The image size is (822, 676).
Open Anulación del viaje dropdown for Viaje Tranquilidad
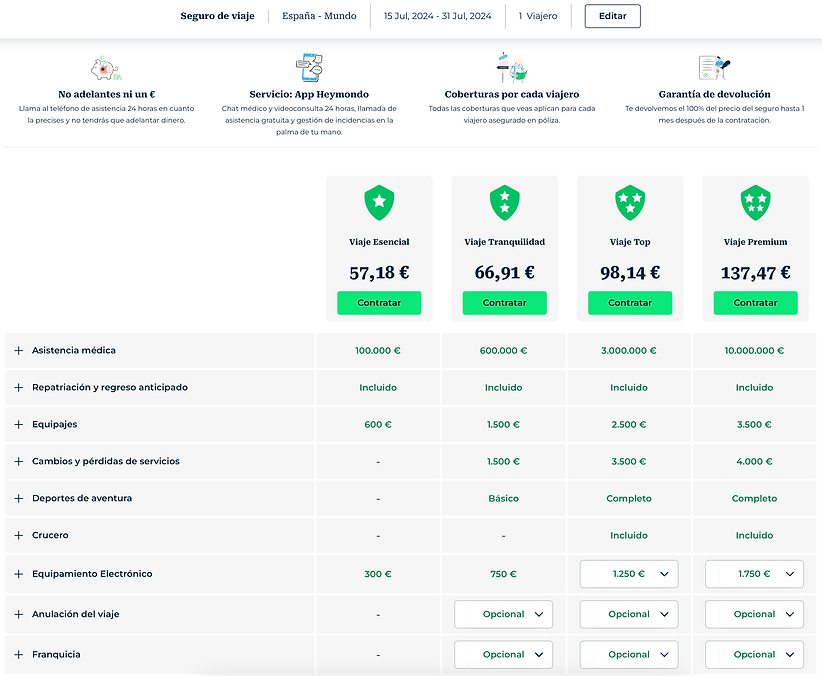click(x=503, y=614)
